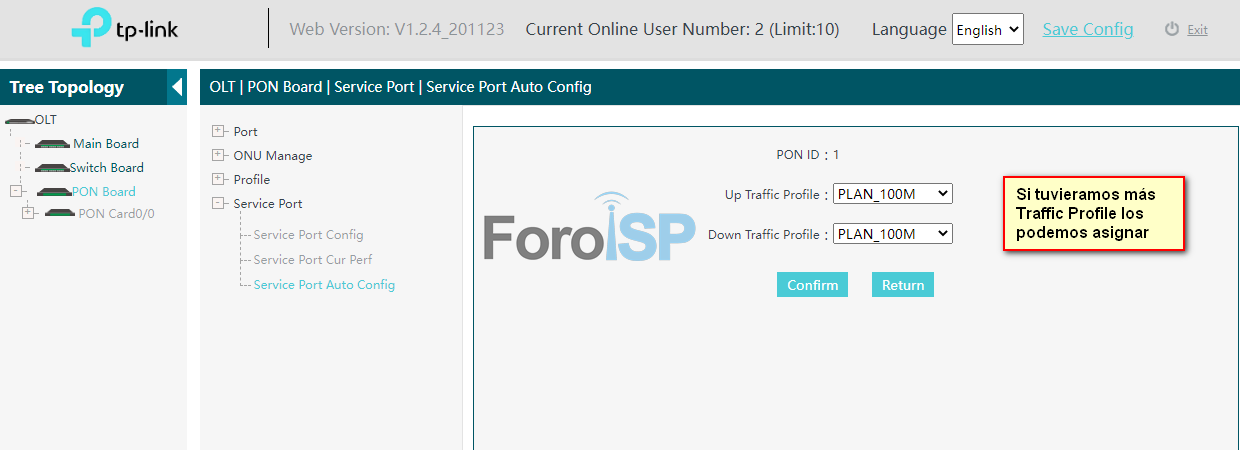Collapse the Tree Topology panel arrow
The width and height of the screenshot is (1240, 450).
177,87
